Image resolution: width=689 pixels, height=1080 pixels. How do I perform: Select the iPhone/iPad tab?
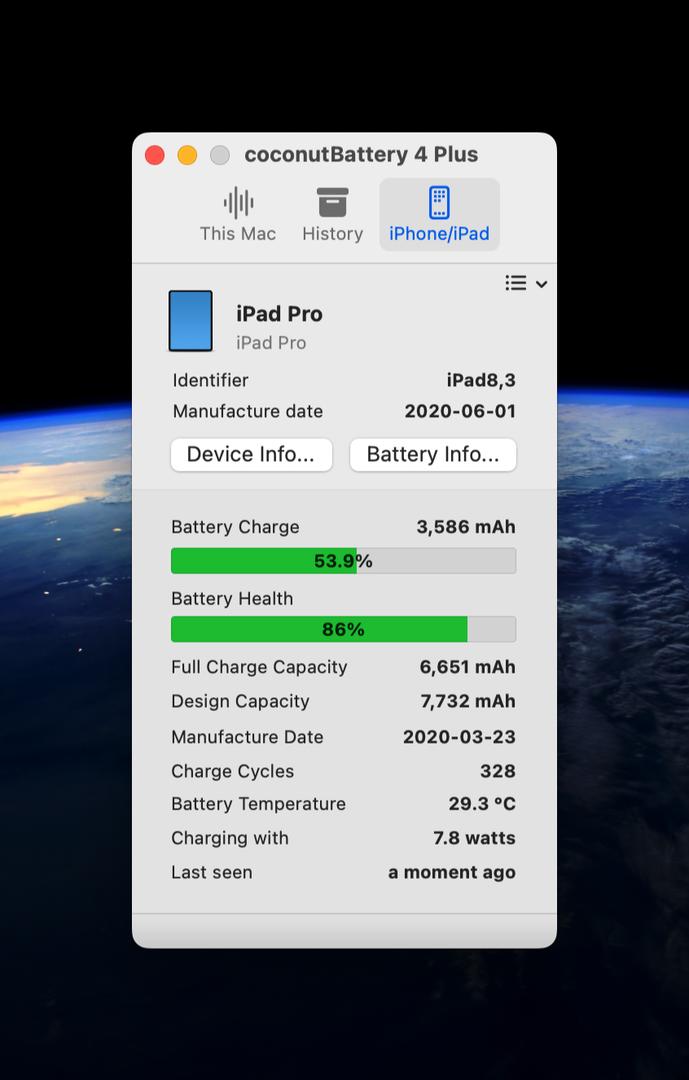click(439, 214)
